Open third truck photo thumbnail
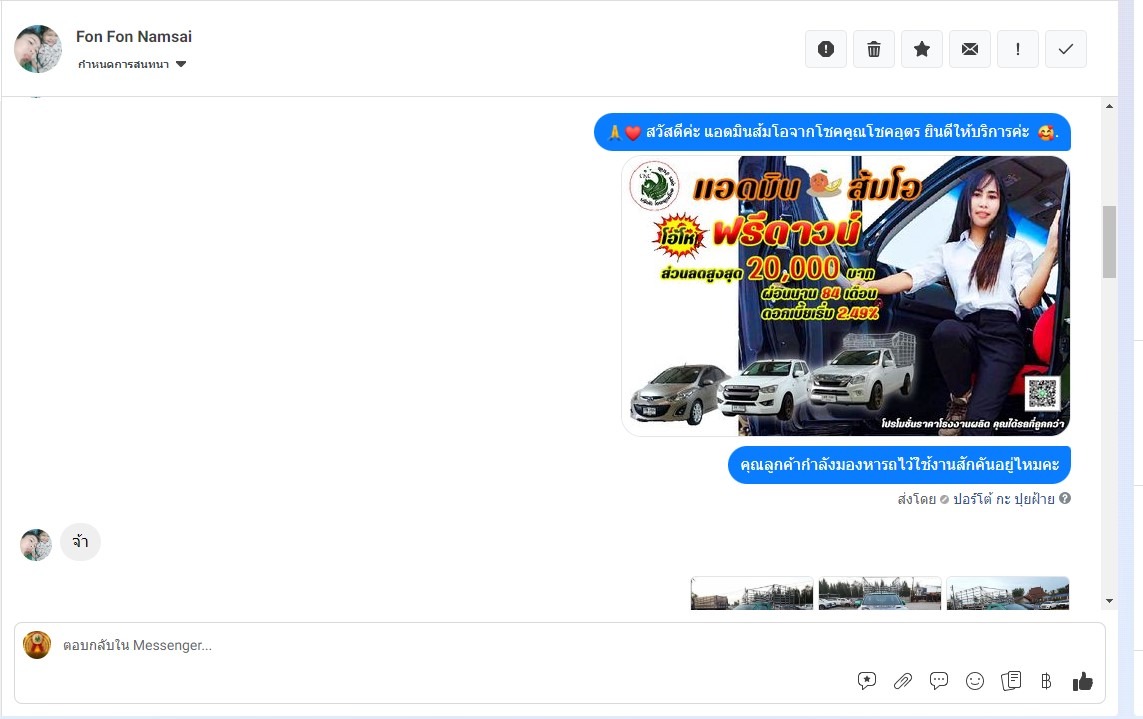The image size is (1143, 719). pyautogui.click(x=1007, y=593)
